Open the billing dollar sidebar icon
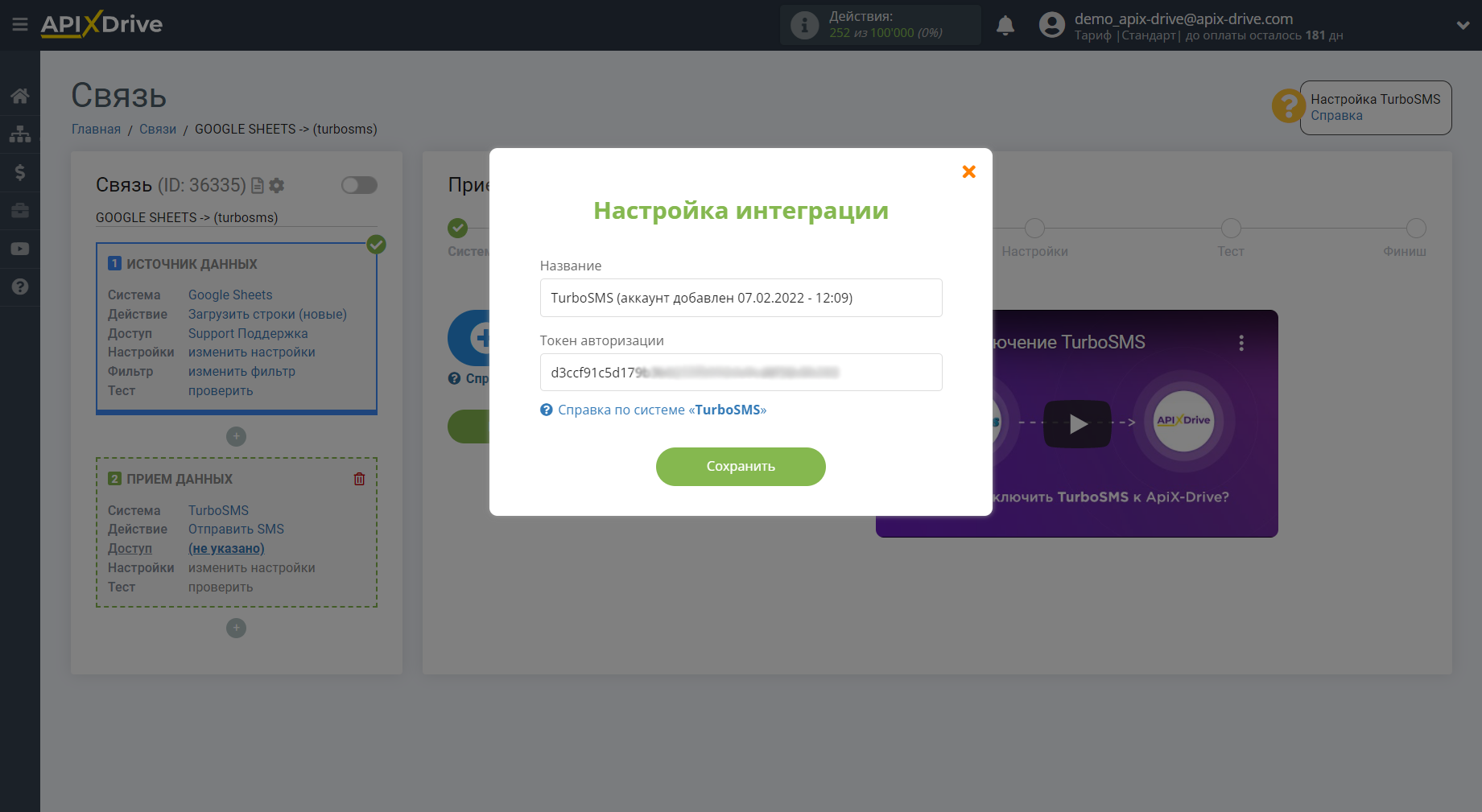 (20, 172)
